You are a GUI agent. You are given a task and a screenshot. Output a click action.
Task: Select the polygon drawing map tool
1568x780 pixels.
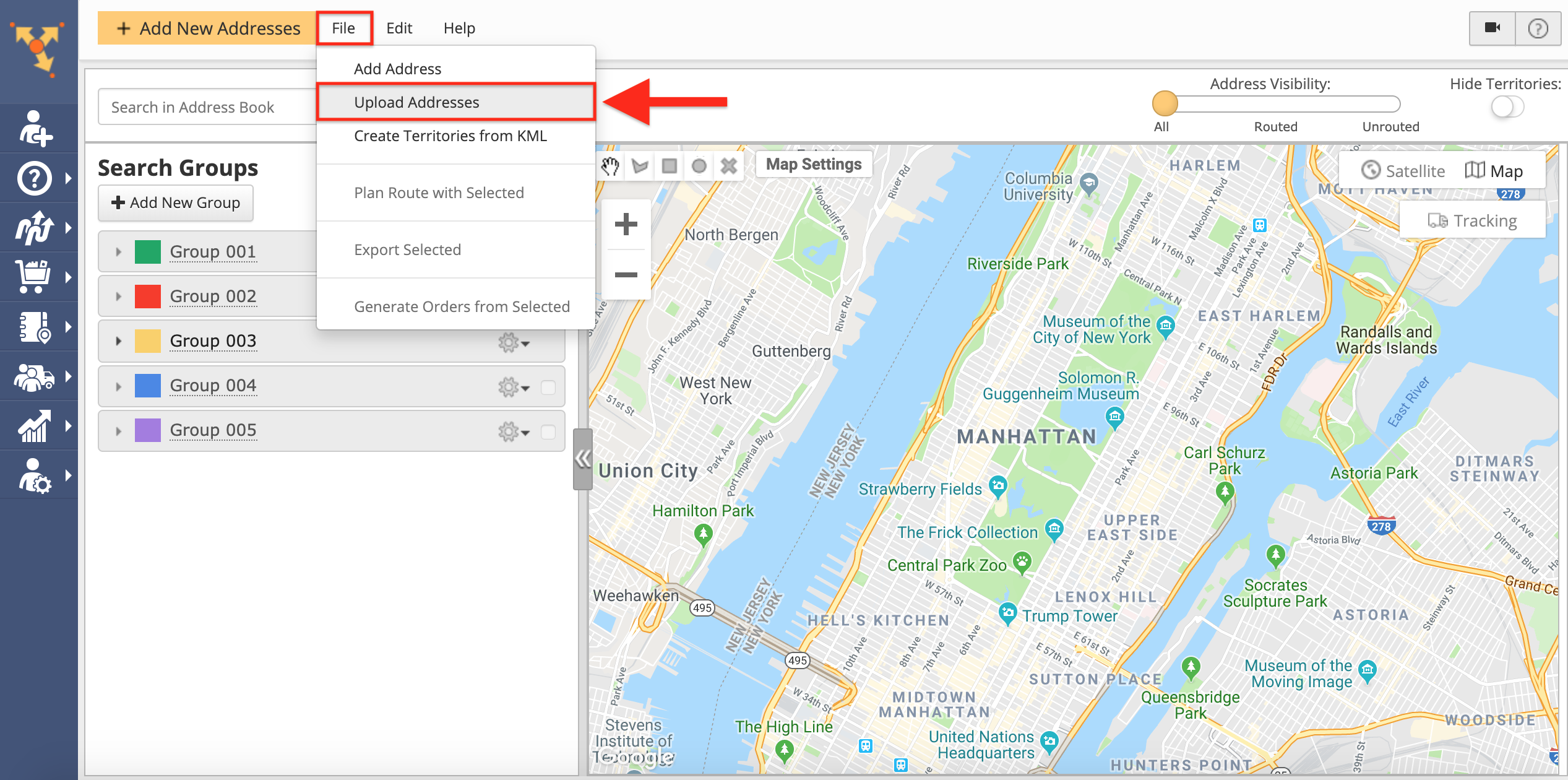tap(640, 166)
